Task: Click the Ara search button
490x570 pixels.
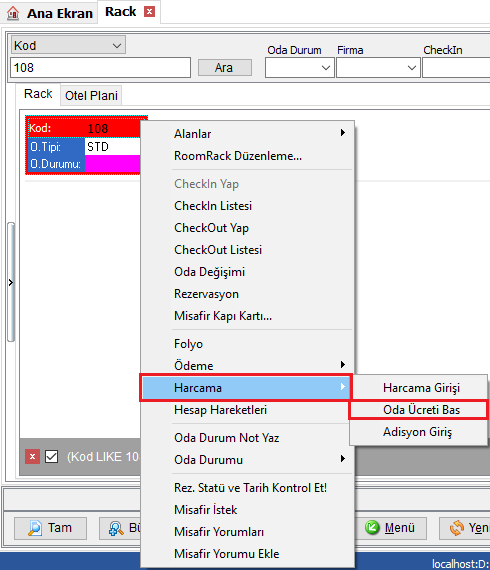Action: [225, 68]
